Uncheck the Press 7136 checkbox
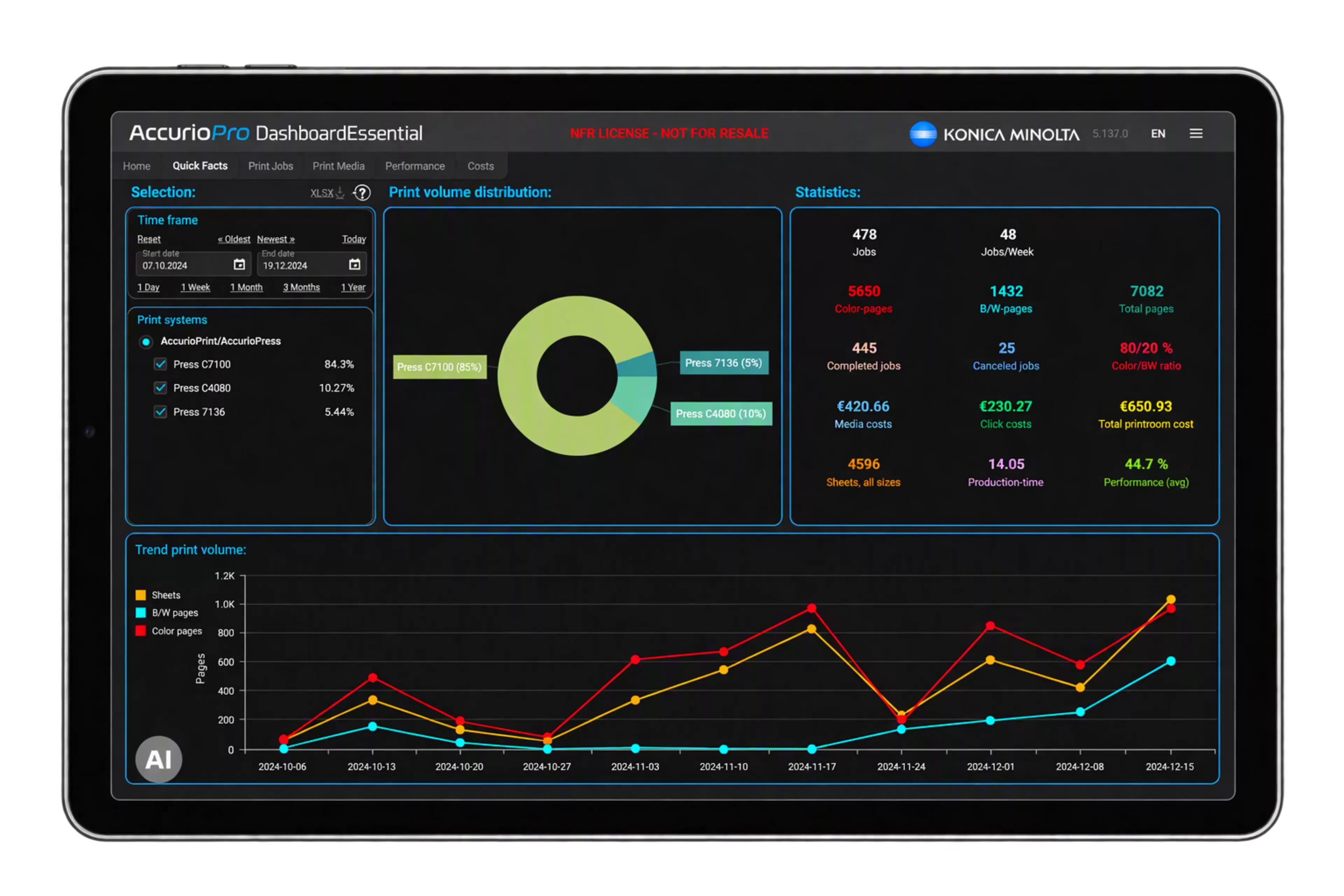The width and height of the screenshot is (1344, 896). pyautogui.click(x=161, y=412)
